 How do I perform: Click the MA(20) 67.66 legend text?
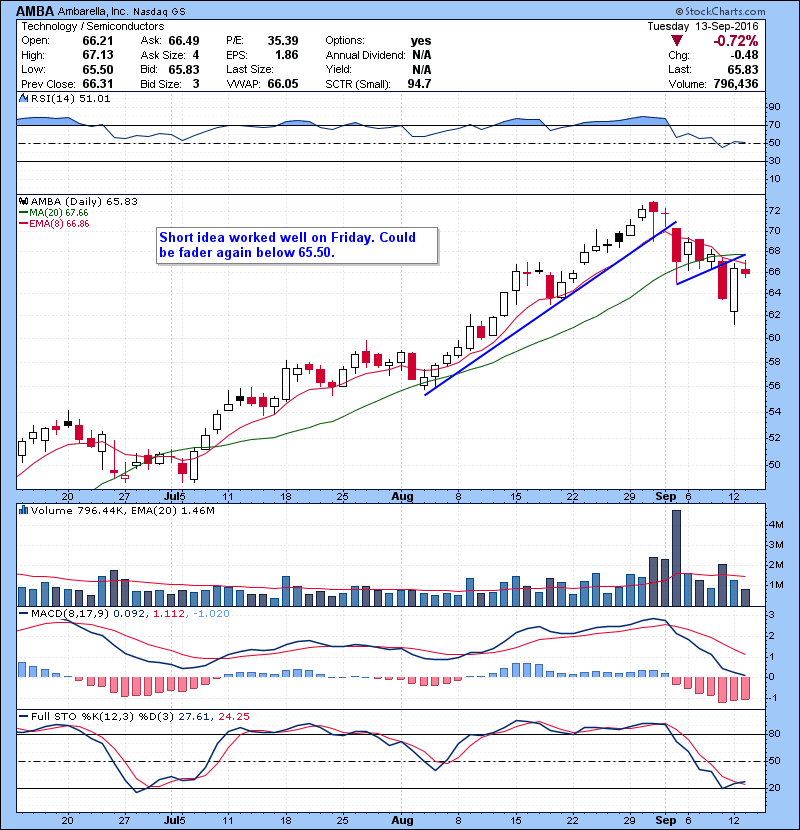click(x=59, y=212)
